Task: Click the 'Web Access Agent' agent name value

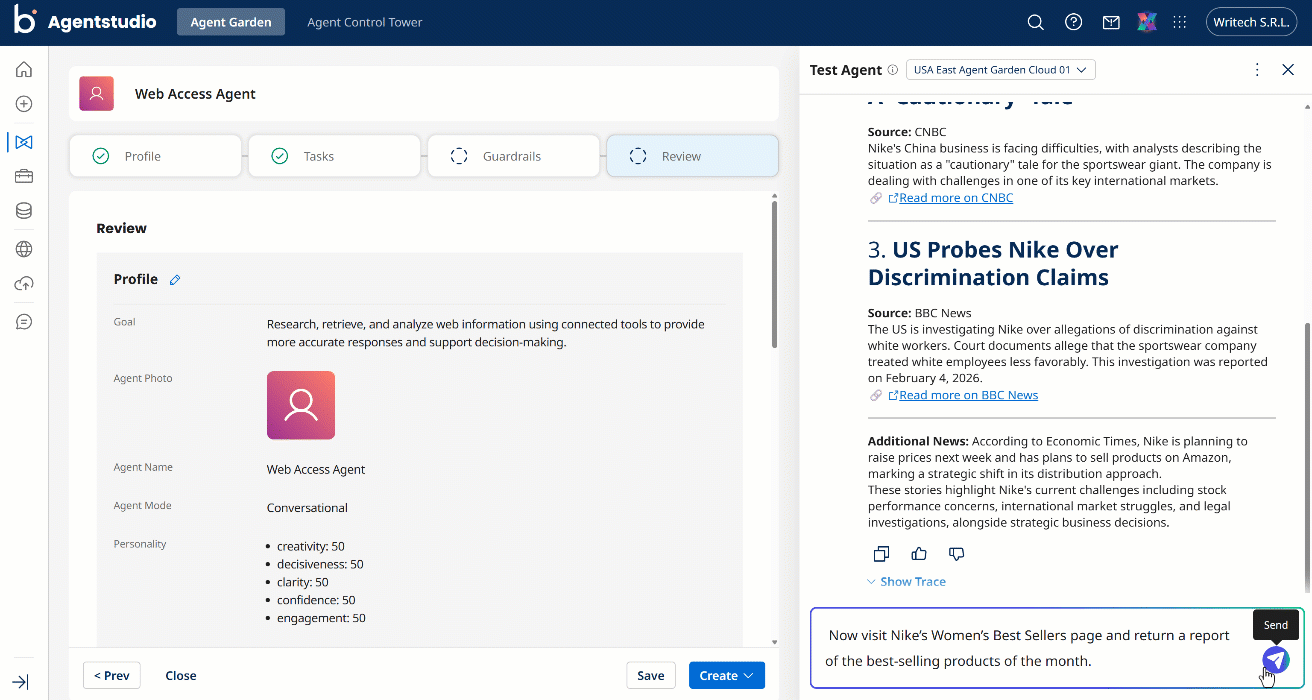Action: point(316,470)
